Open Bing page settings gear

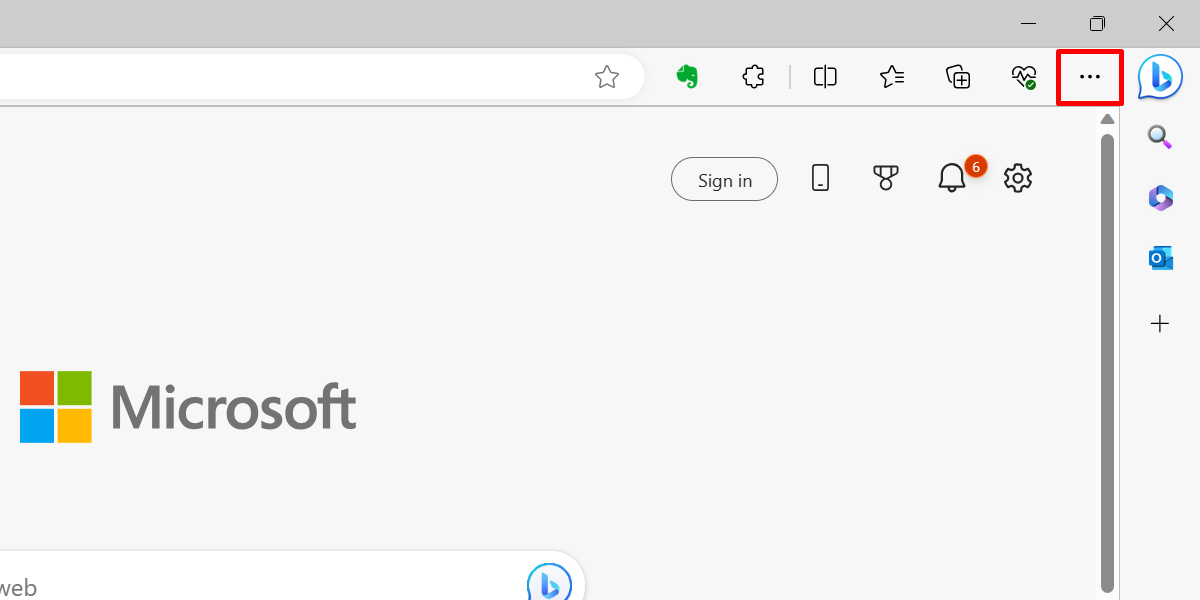(x=1017, y=178)
